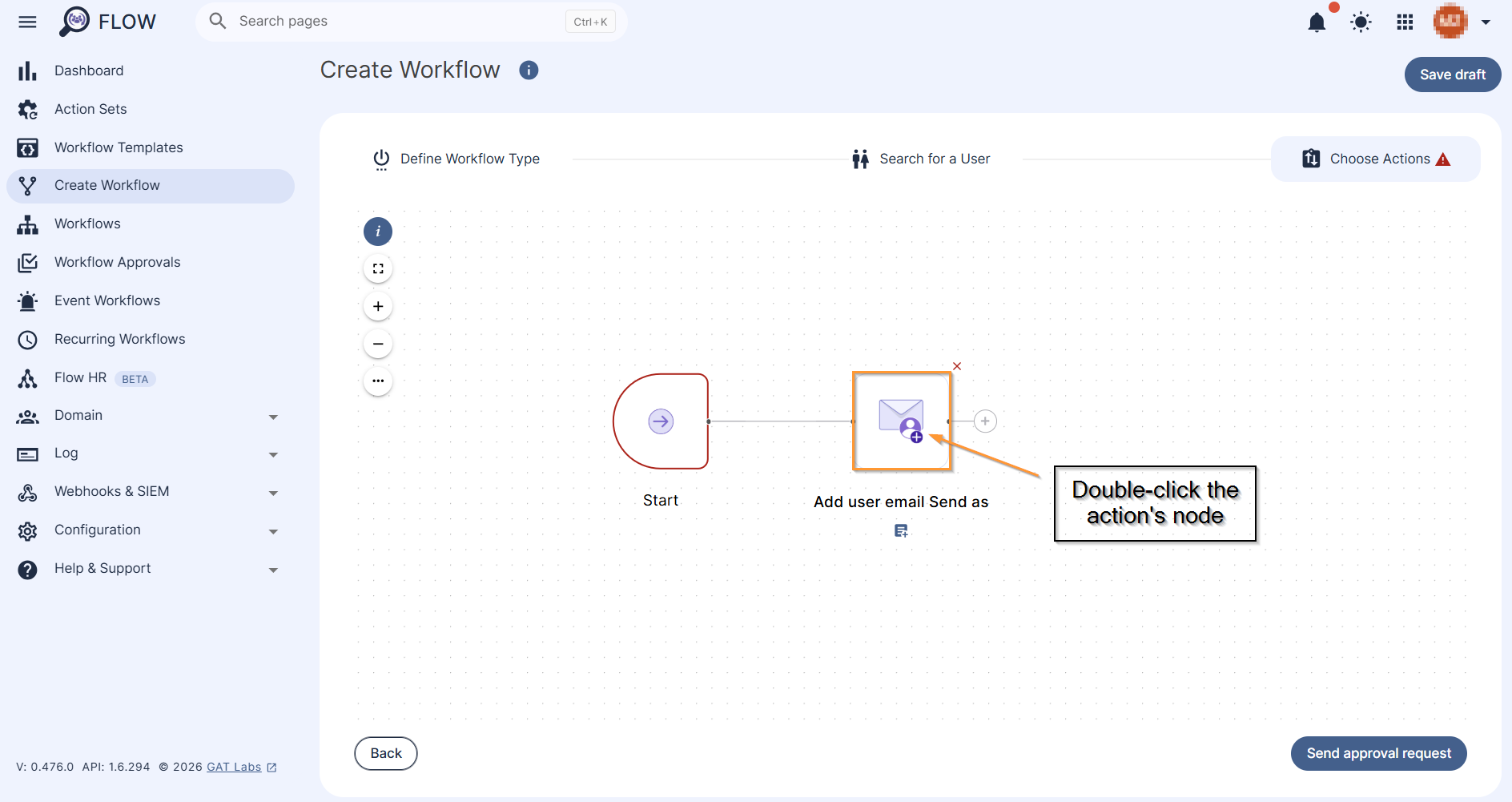Expand the account dropdown arrow
1512x802 pixels.
[1486, 22]
